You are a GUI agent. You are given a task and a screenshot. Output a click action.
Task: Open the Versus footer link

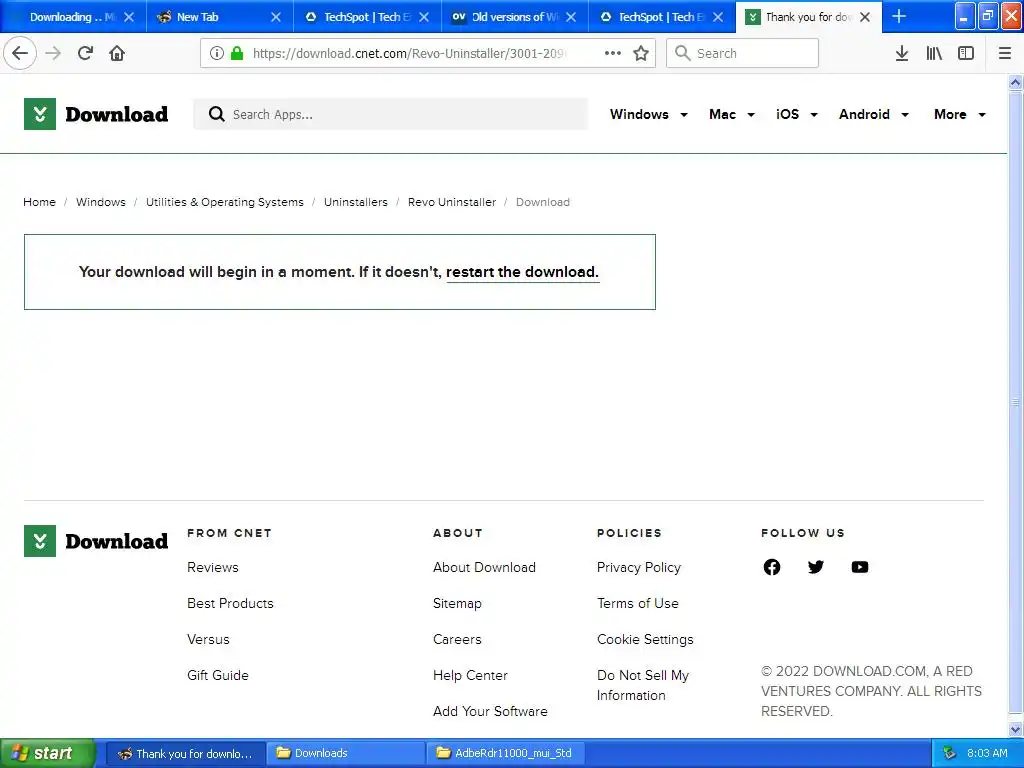(x=208, y=639)
